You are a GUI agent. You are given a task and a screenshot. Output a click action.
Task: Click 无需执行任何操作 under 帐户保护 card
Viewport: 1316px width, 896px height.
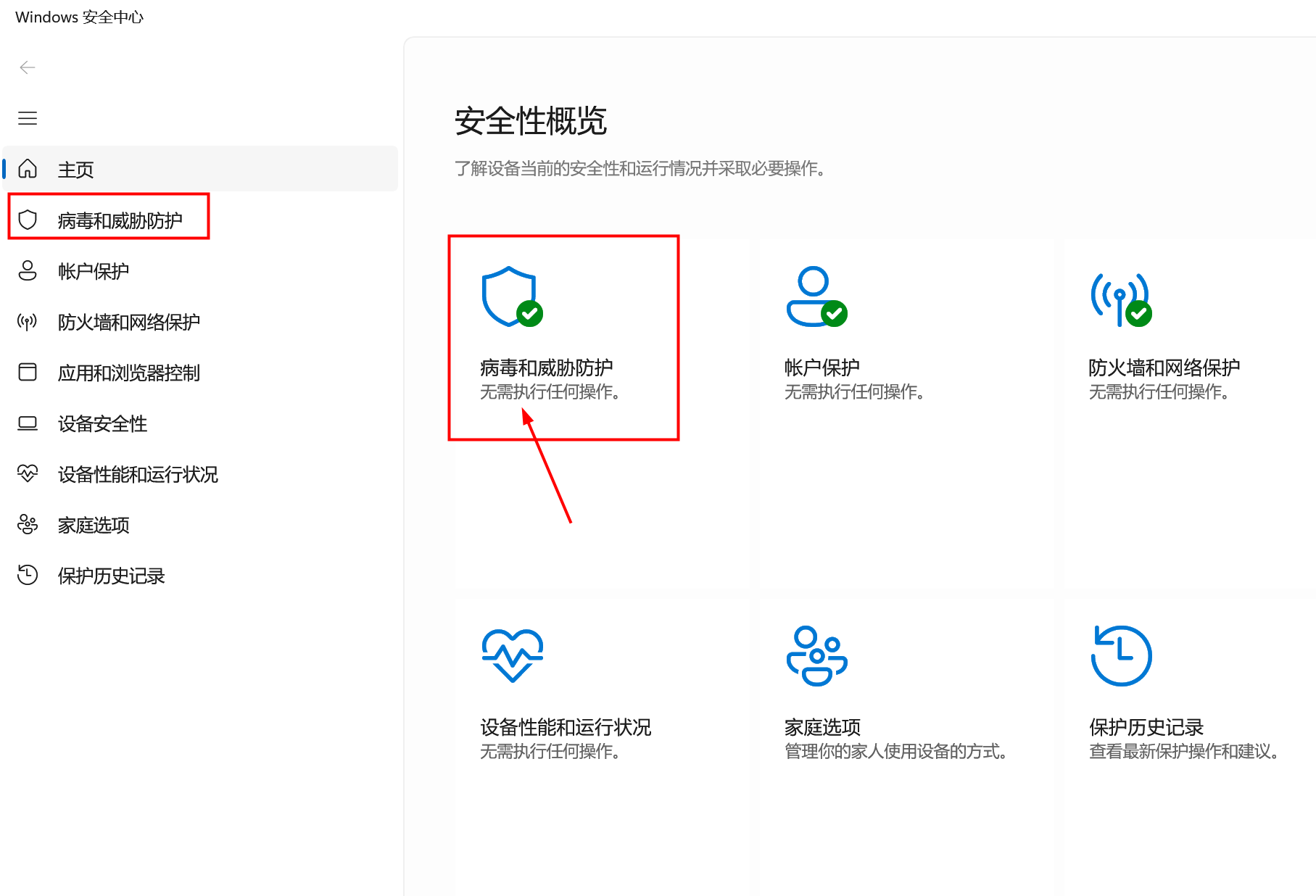[x=854, y=391]
